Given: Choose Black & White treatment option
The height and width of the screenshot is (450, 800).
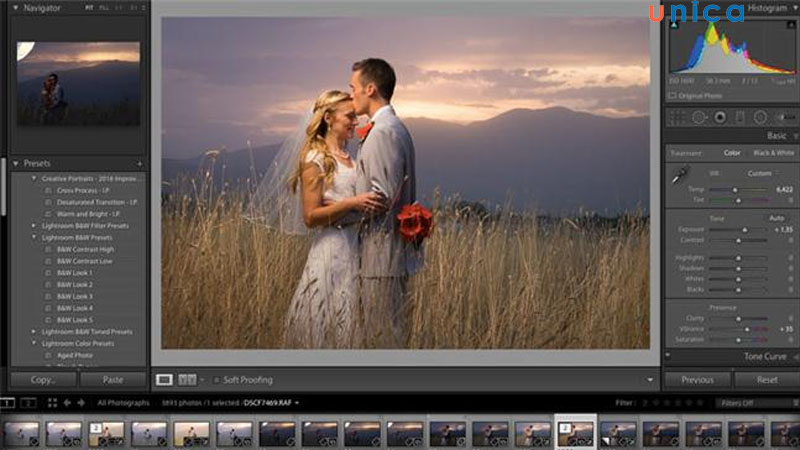Looking at the screenshot, I should pos(773,153).
